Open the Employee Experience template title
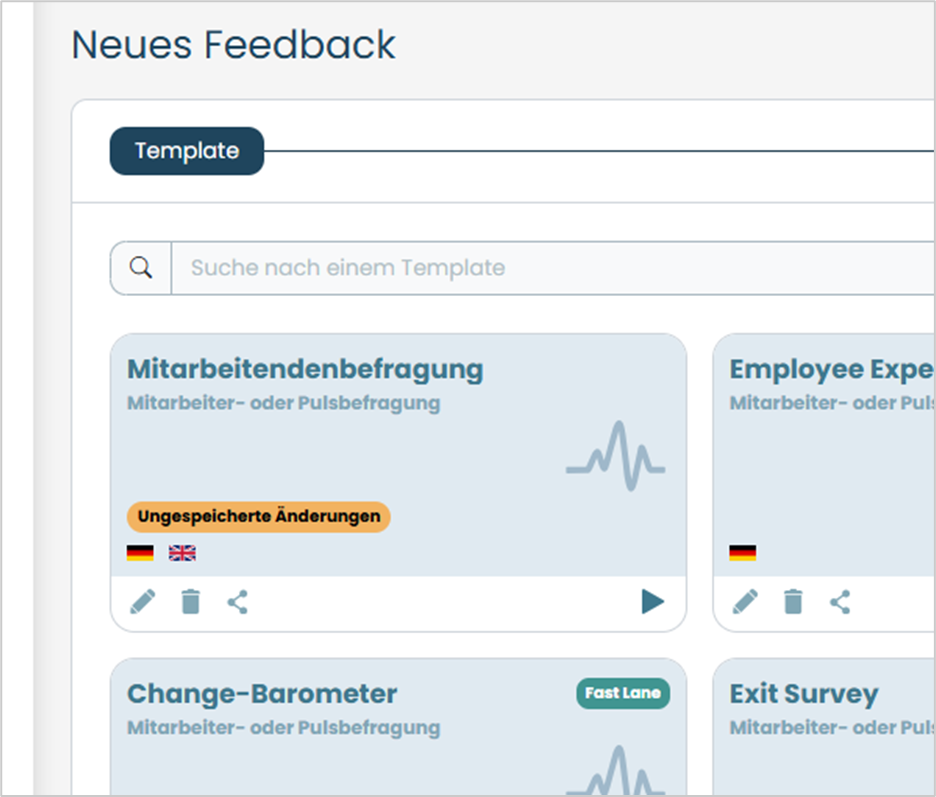The image size is (936, 797). [x=831, y=370]
